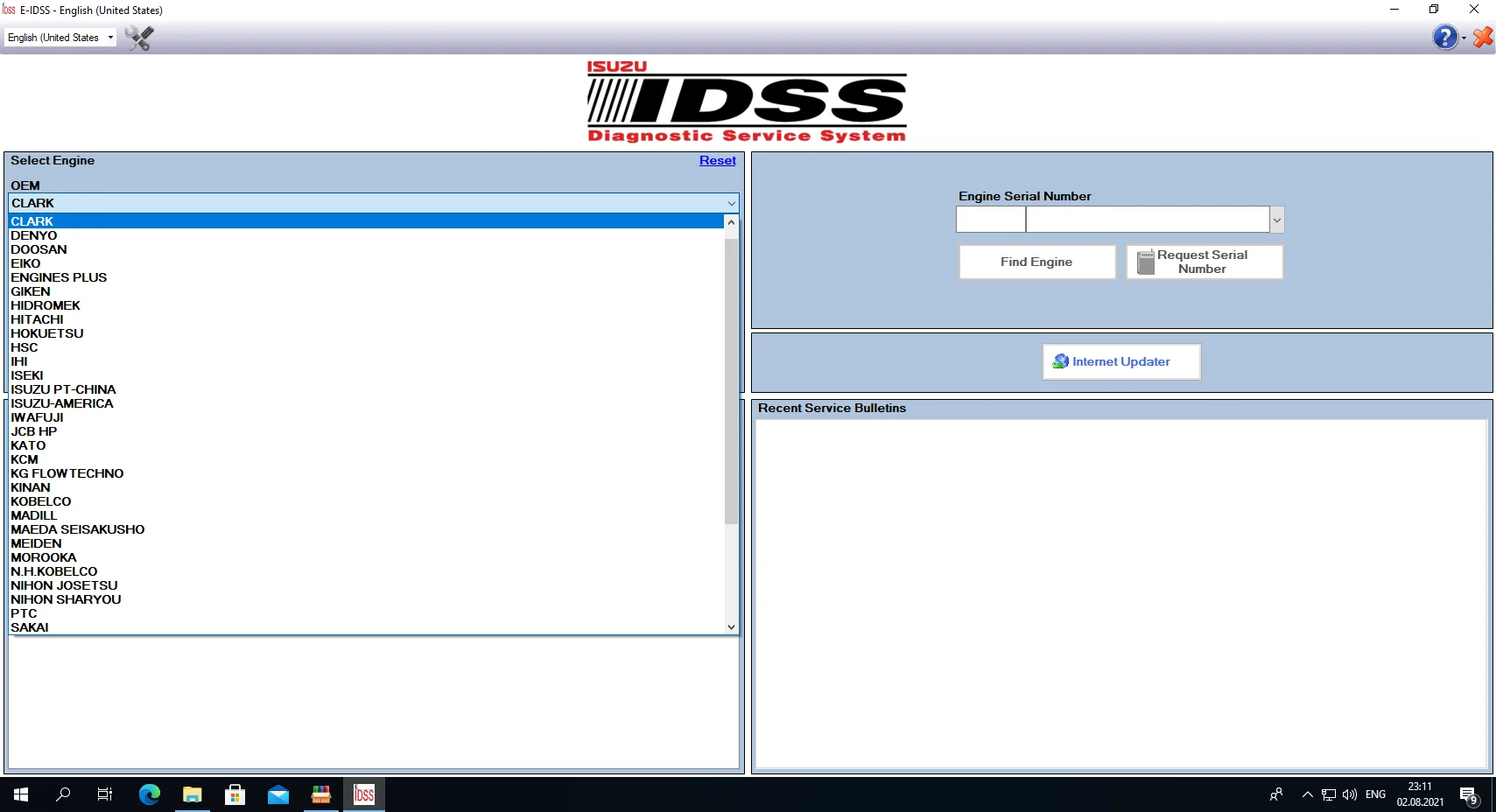This screenshot has width=1496, height=812.
Task: Click the Reset link
Action: [717, 160]
